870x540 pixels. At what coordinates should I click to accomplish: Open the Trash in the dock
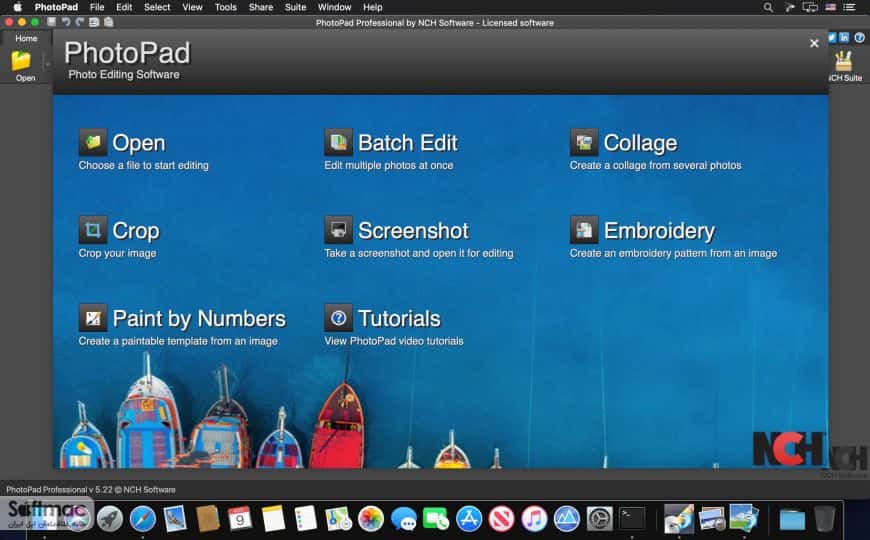point(825,519)
